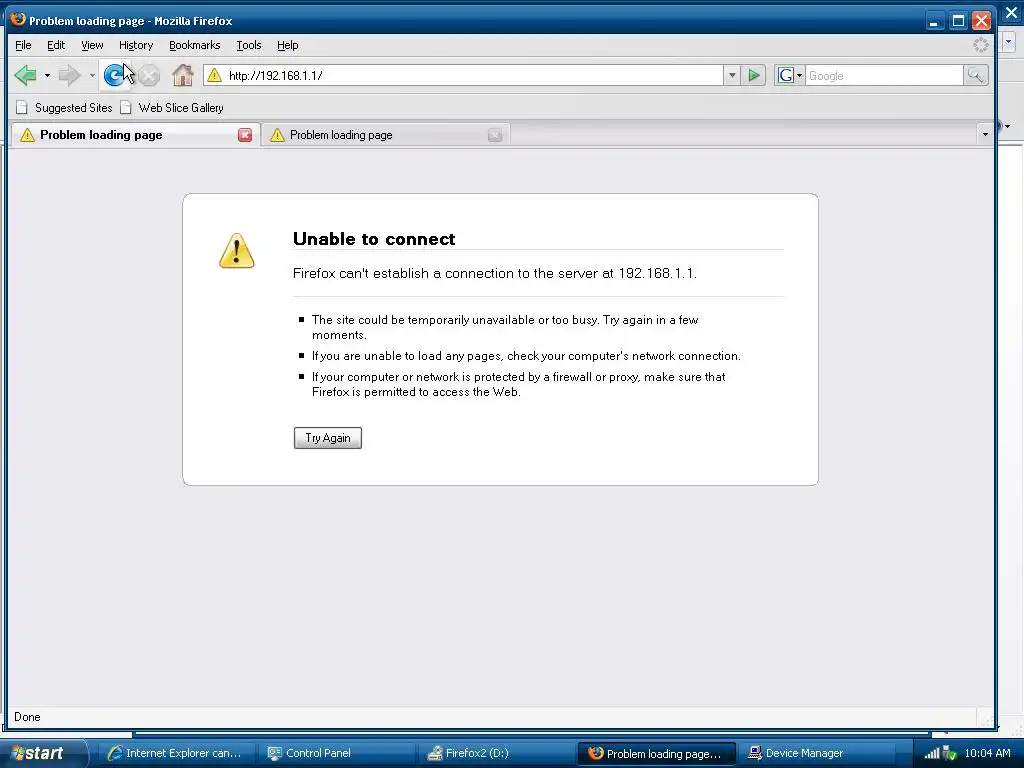Screen dimensions: 1024x768
Task: Close the active tab with red X
Action: pos(245,135)
